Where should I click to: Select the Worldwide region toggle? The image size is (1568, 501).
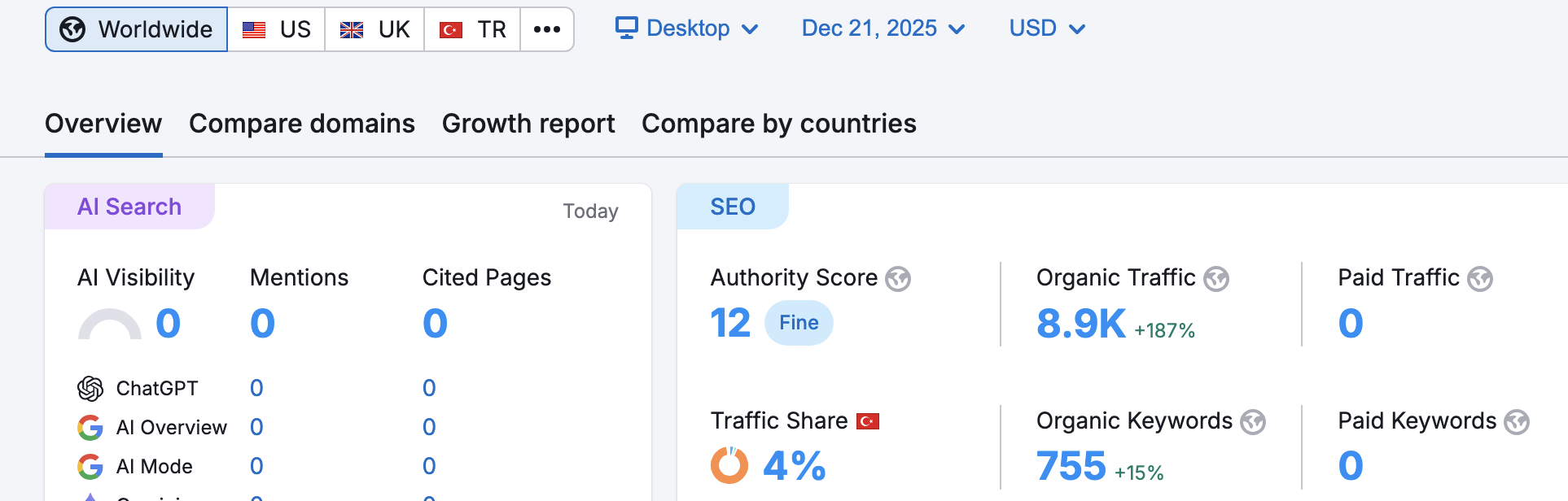click(x=136, y=29)
